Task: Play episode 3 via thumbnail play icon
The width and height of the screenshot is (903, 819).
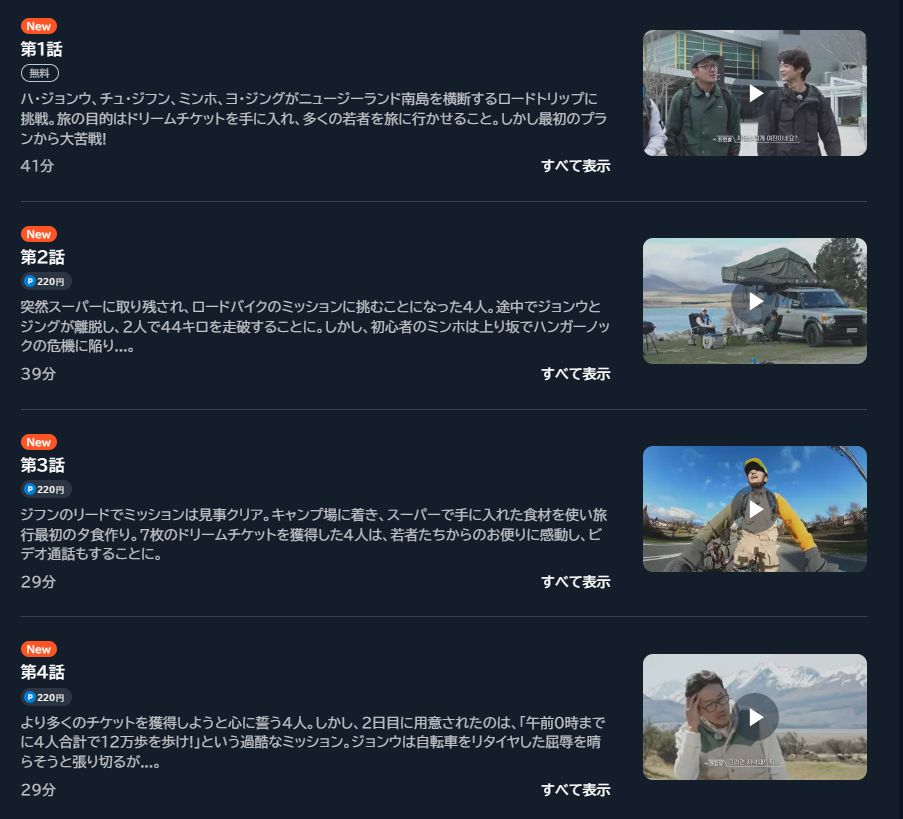Action: (x=755, y=509)
